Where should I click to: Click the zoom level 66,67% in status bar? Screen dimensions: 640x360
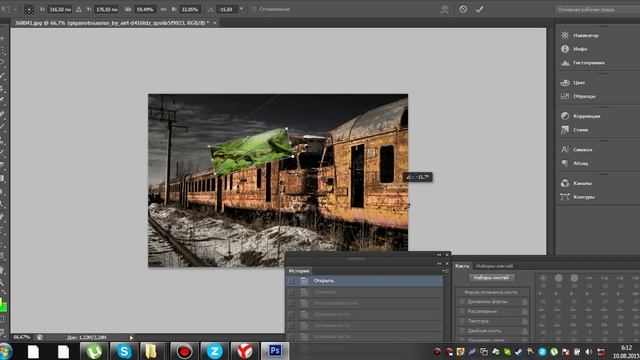pos(22,338)
